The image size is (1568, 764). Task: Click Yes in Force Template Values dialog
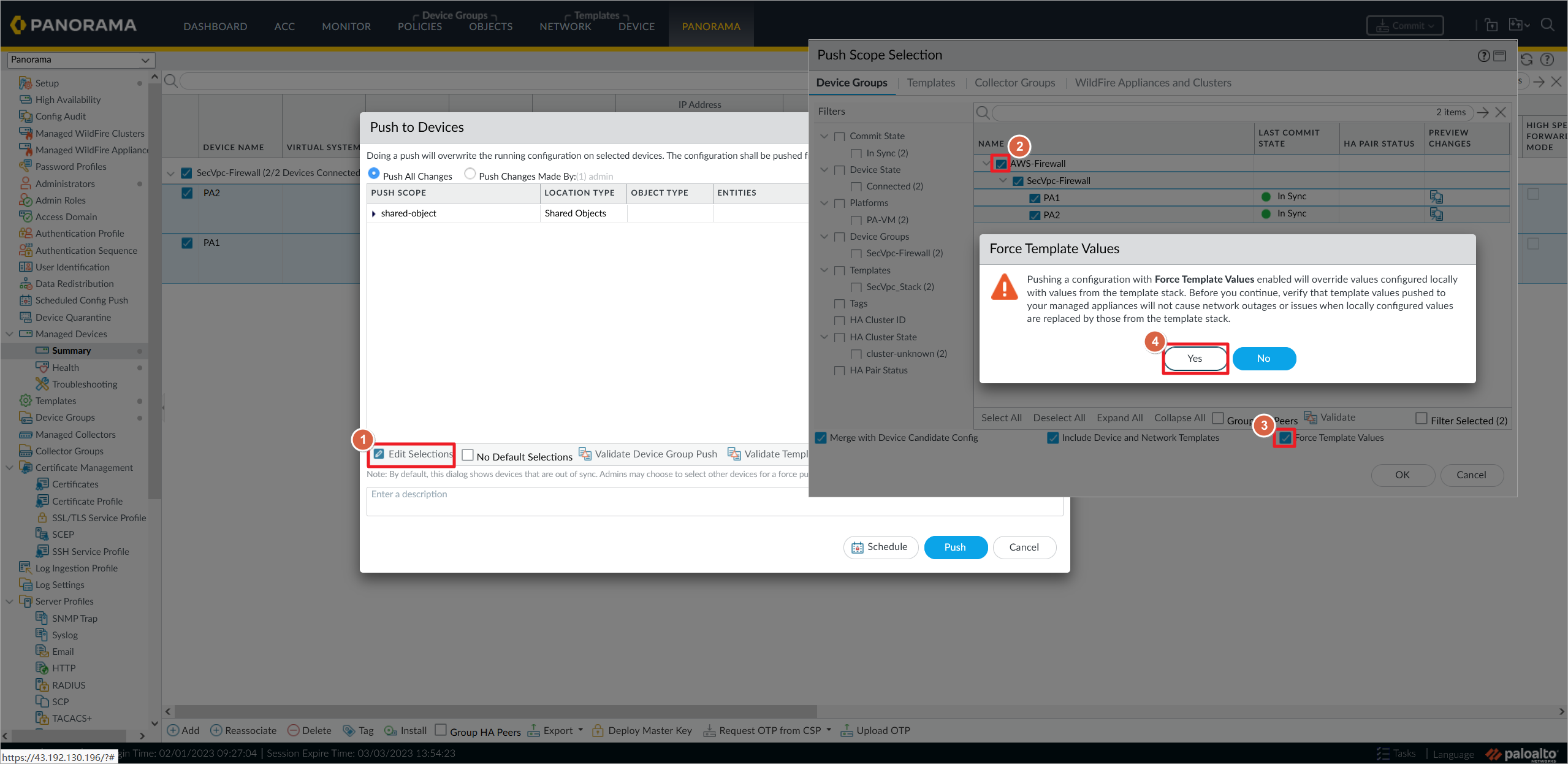1195,359
